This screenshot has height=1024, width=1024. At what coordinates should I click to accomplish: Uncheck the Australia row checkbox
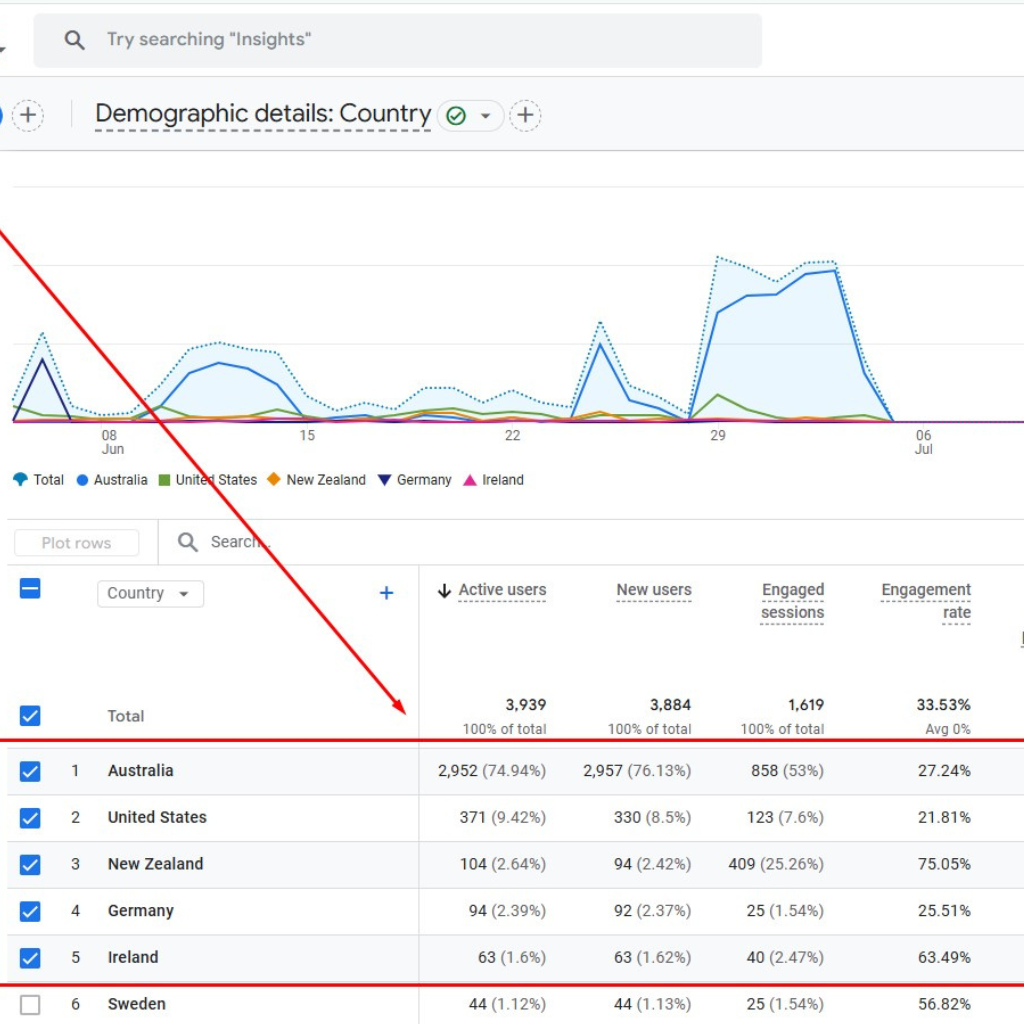[29, 770]
